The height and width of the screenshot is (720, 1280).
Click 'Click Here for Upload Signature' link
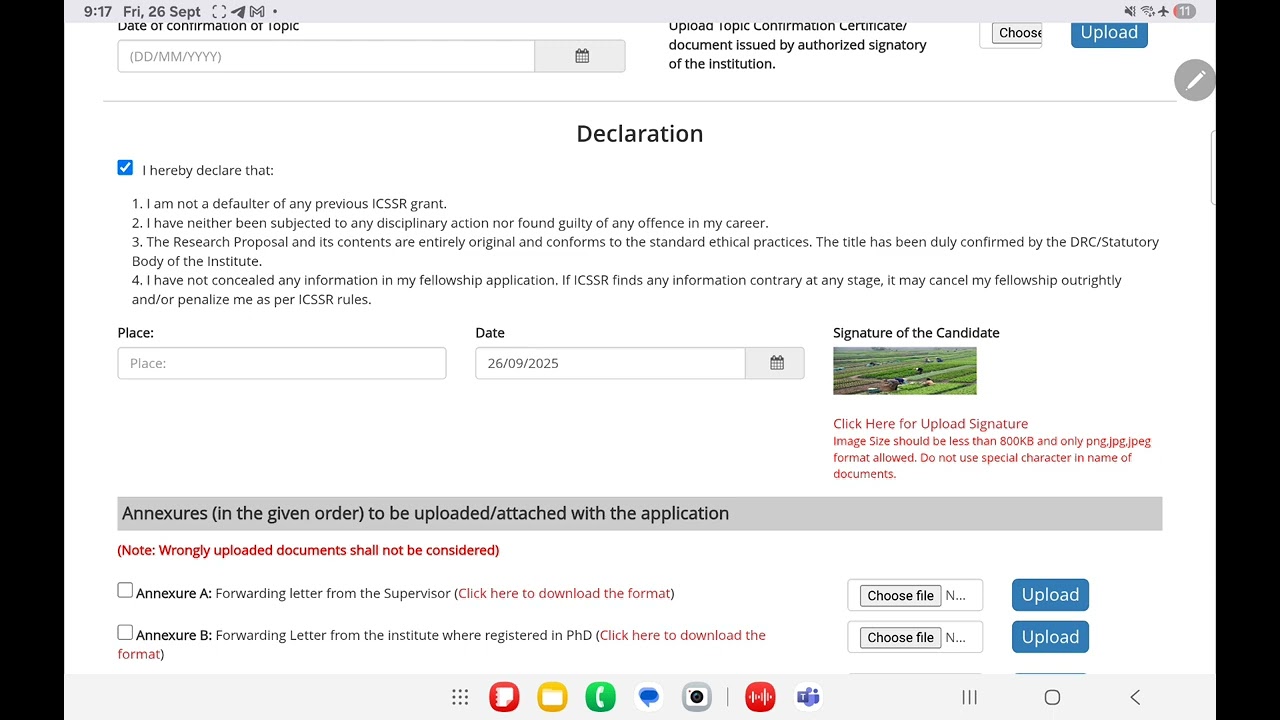coord(930,424)
